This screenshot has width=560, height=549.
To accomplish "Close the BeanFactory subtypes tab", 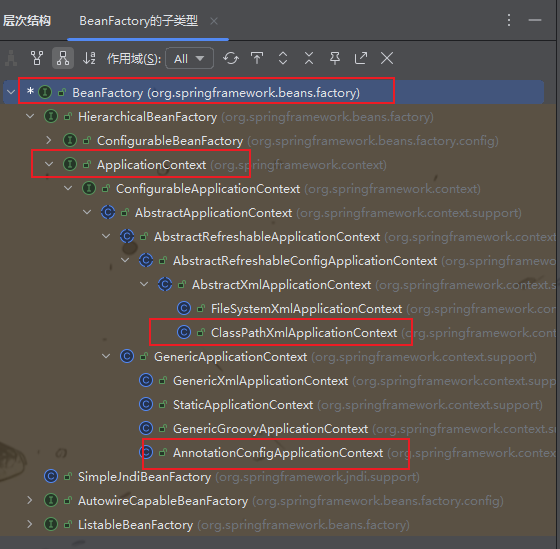I will click(x=214, y=21).
